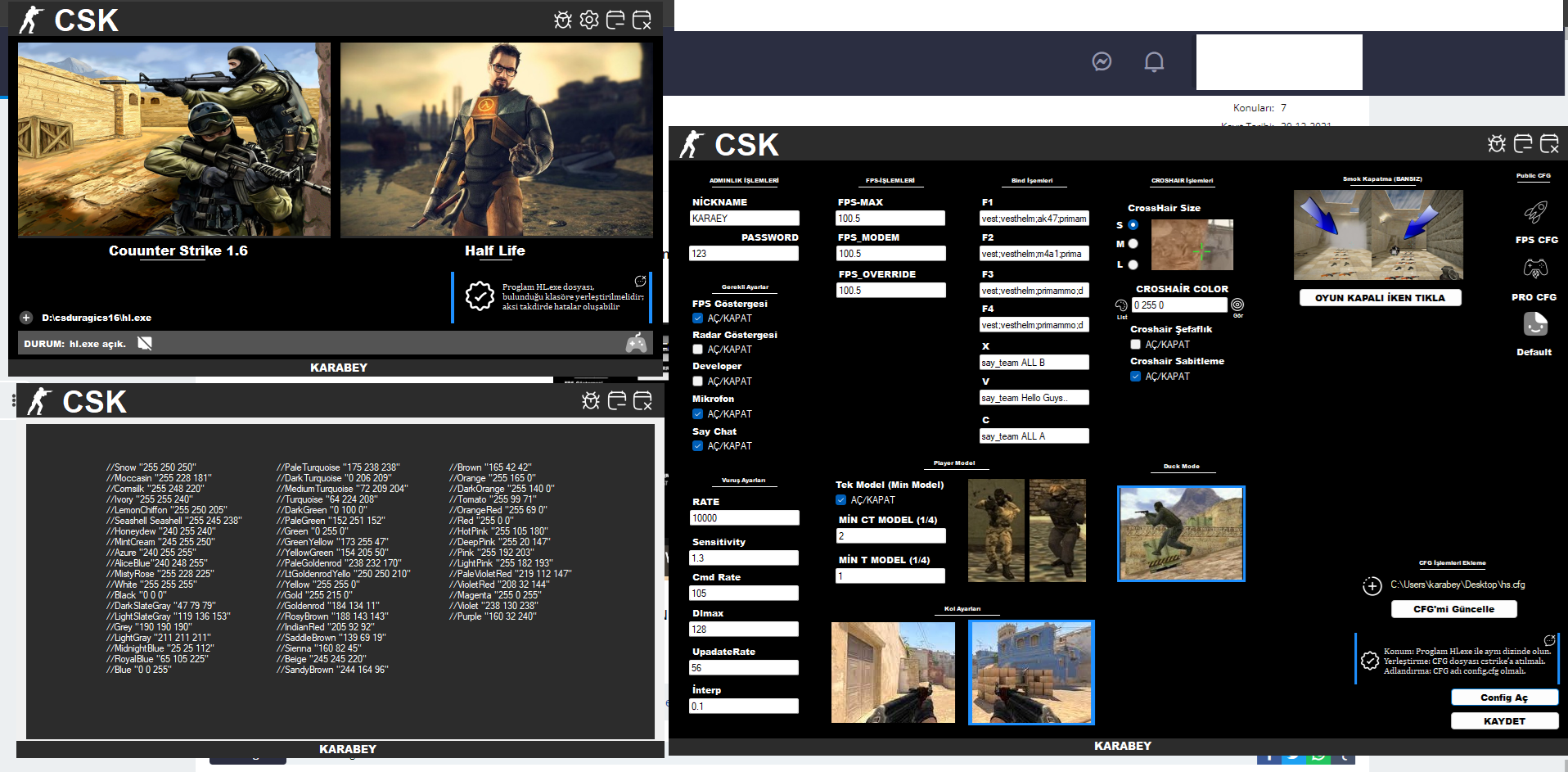This screenshot has width=1568, height=772.
Task: Click the FPS_MODEM input field
Action: point(890,254)
